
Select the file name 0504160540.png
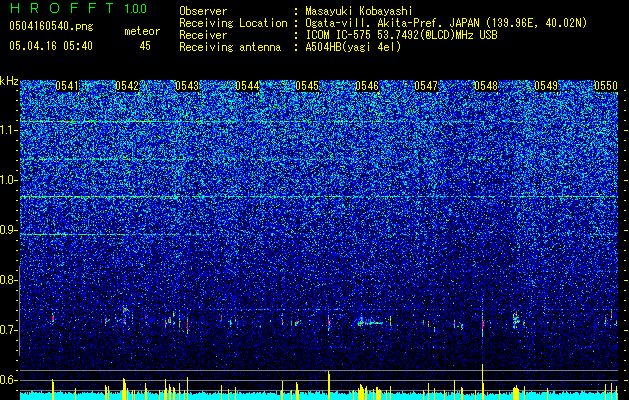(51, 26)
